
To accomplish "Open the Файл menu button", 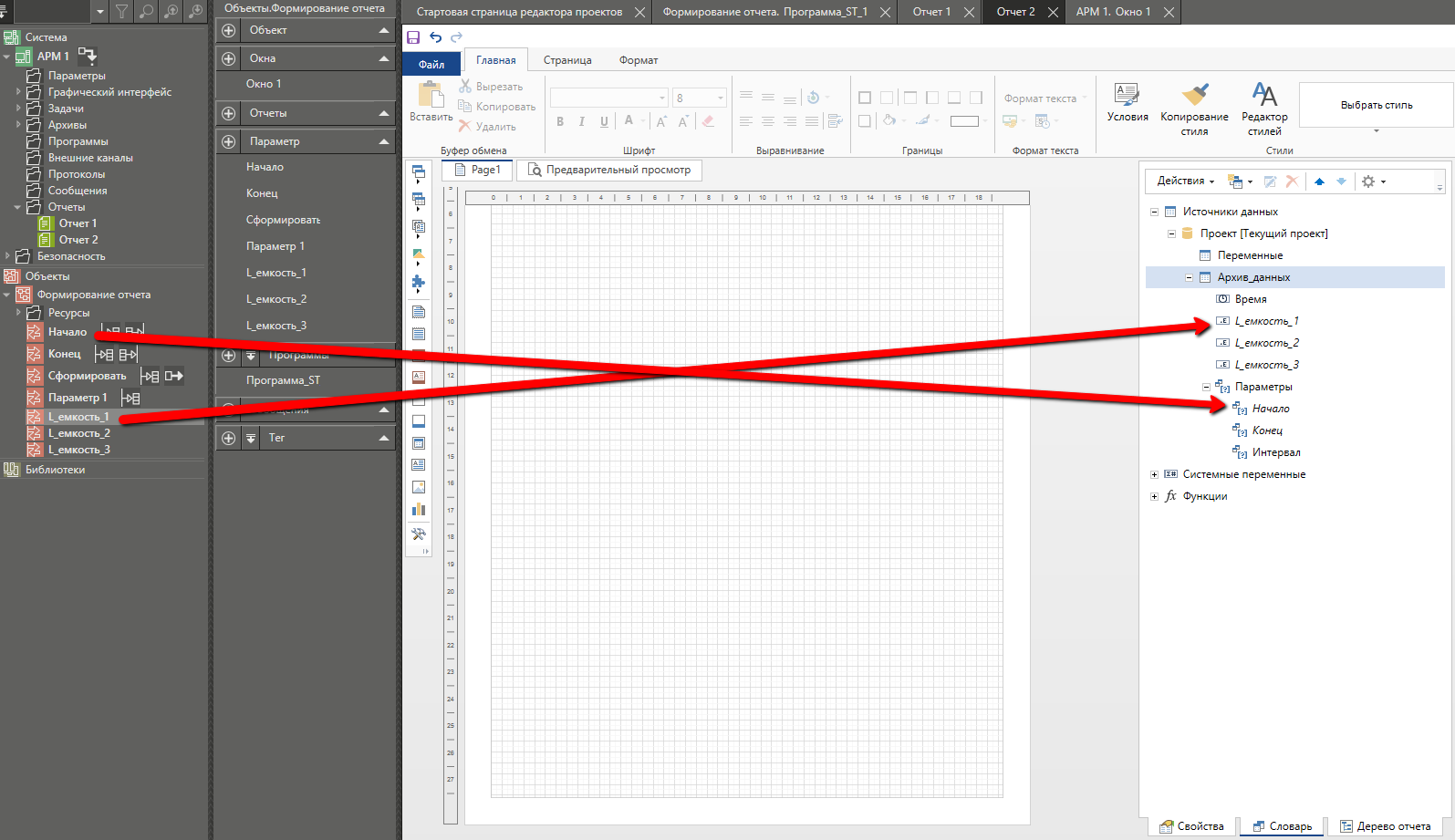I will [x=431, y=64].
